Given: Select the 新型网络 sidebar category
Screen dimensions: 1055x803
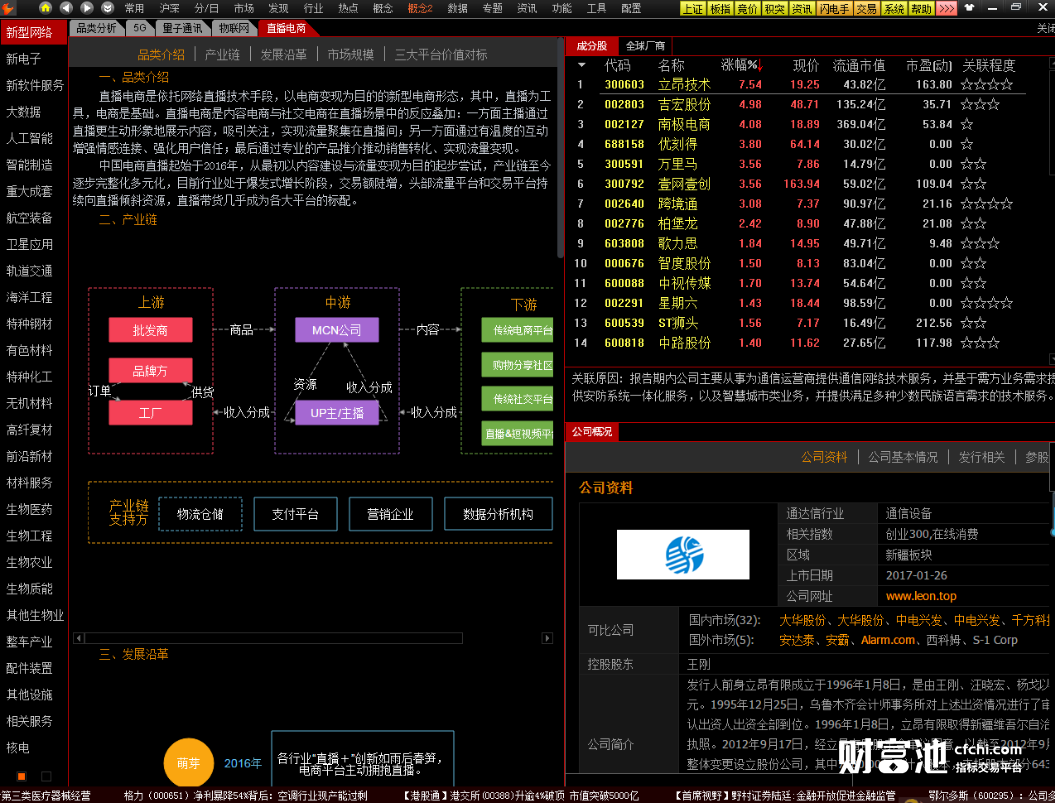Looking at the screenshot, I should coord(34,32).
